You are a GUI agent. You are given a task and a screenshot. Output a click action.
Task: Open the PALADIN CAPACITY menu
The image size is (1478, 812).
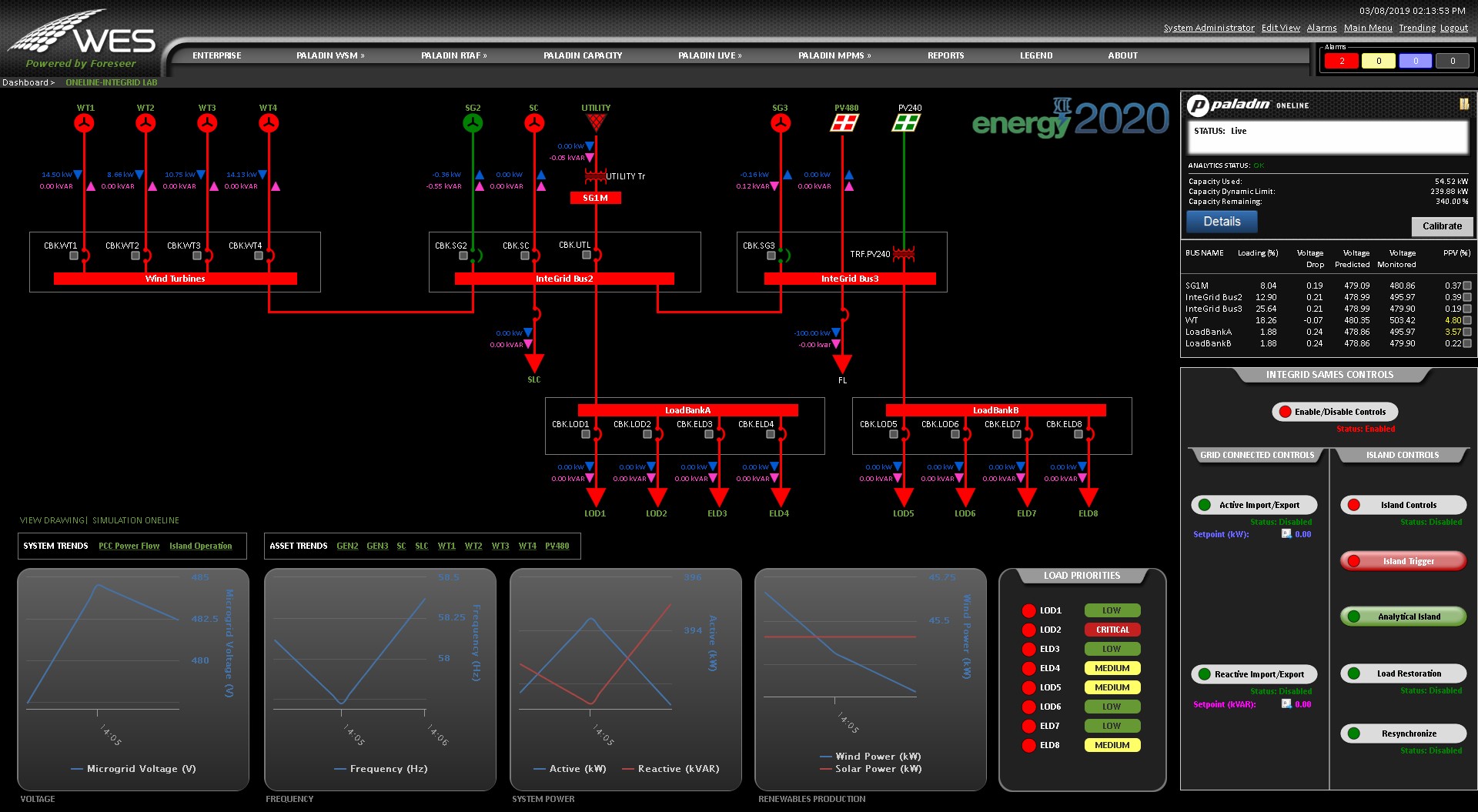pos(583,55)
